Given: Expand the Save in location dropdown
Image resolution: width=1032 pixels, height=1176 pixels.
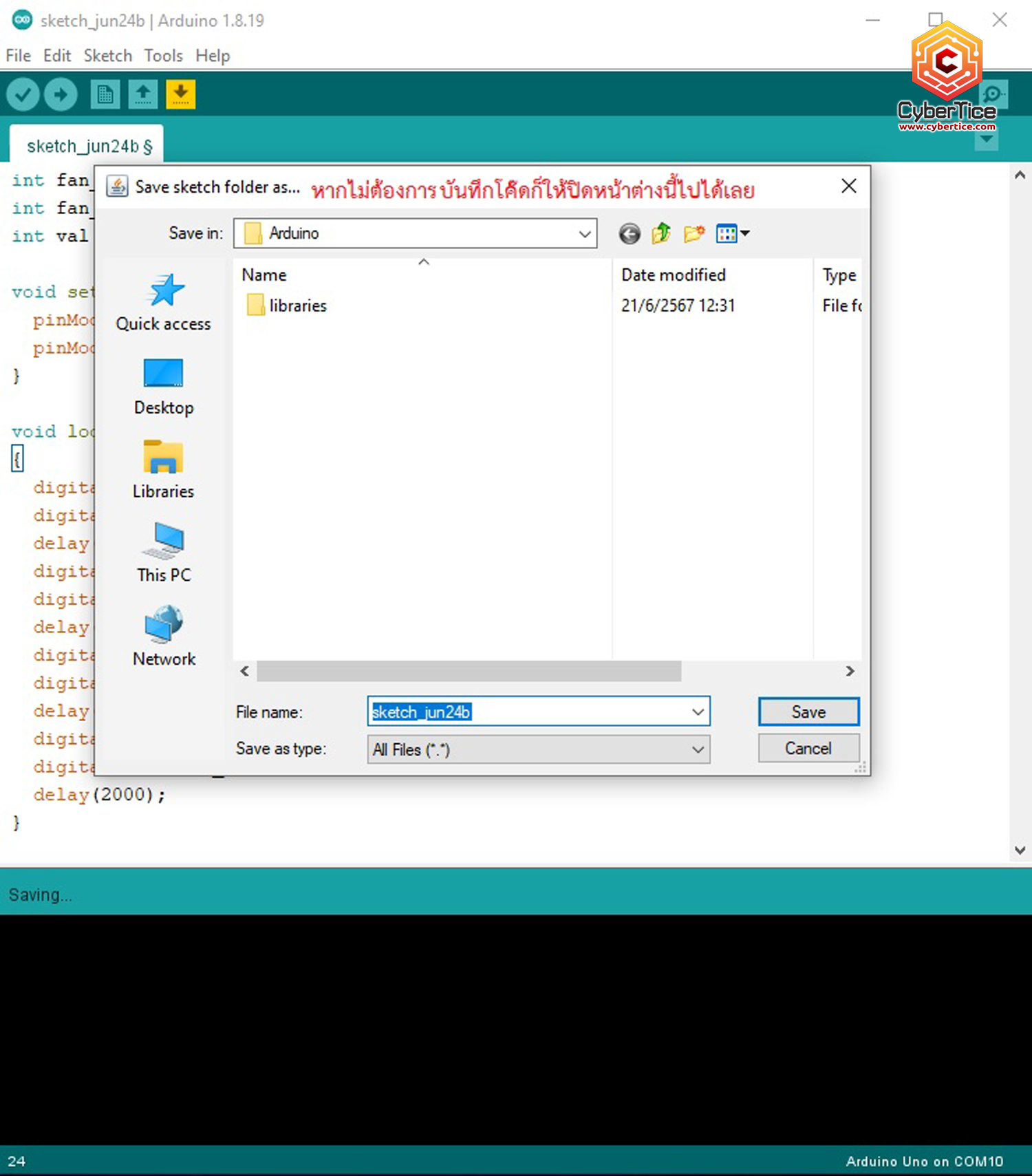Looking at the screenshot, I should coord(584,234).
